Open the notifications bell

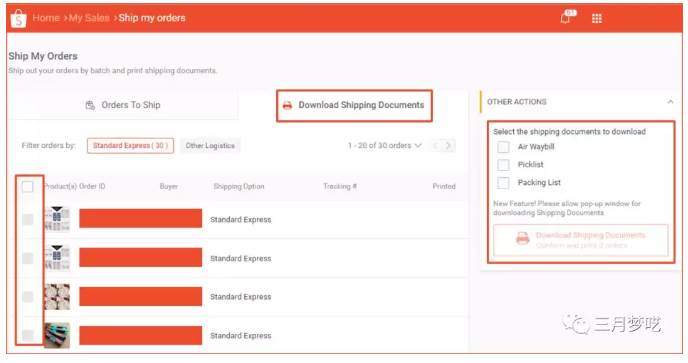[567, 18]
